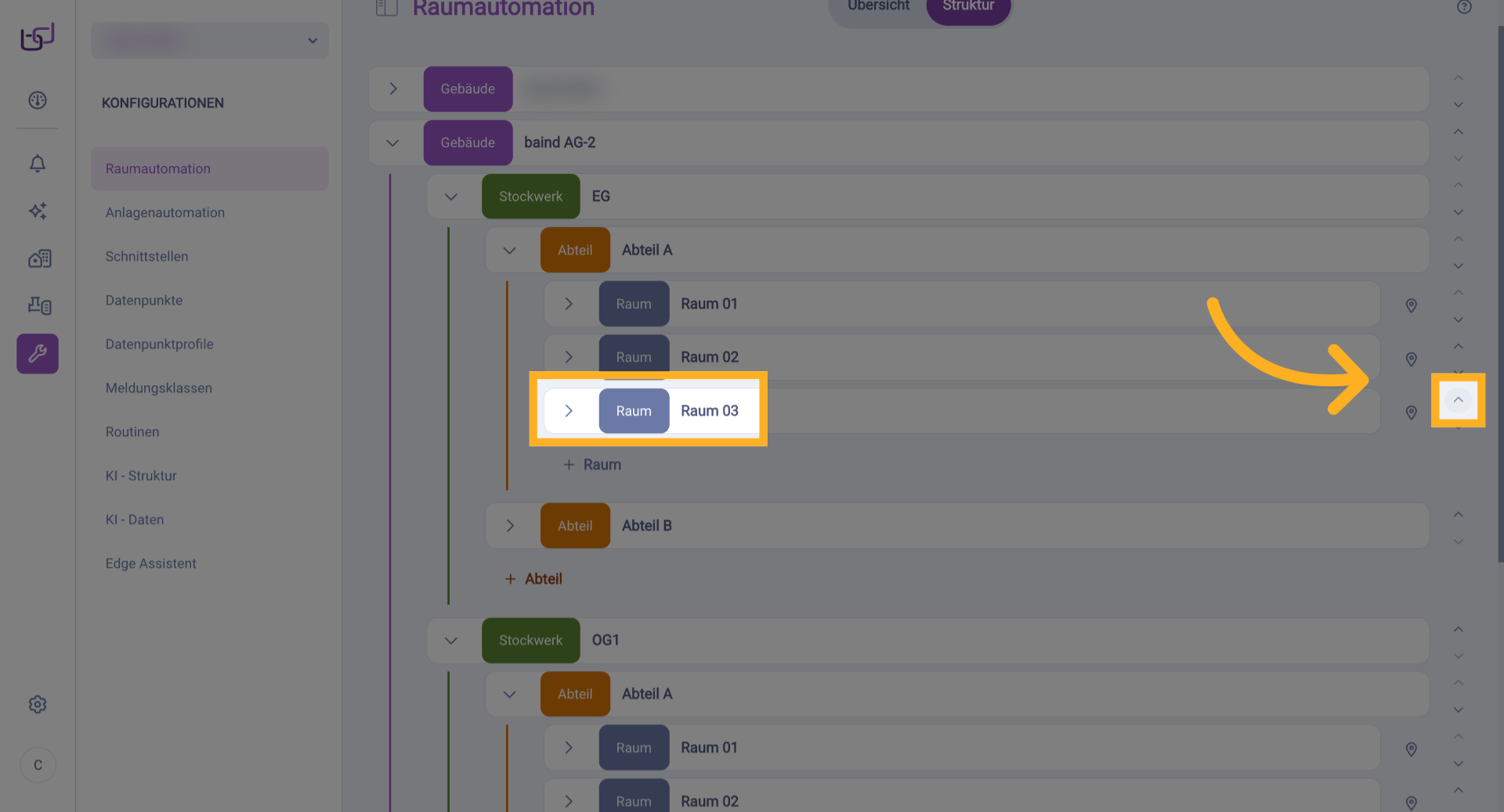Click the location pin for Raum 03
The height and width of the screenshot is (812, 1504).
1411,413
